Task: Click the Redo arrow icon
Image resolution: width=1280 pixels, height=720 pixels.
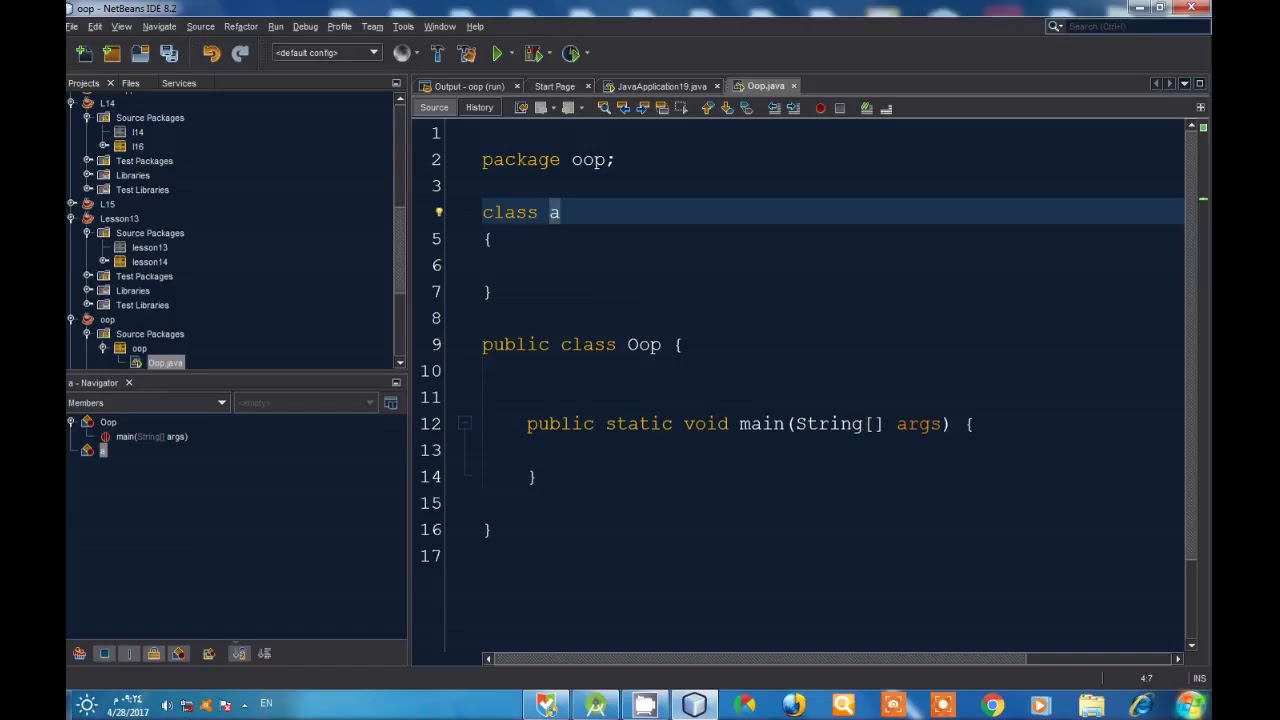Action: (240, 53)
